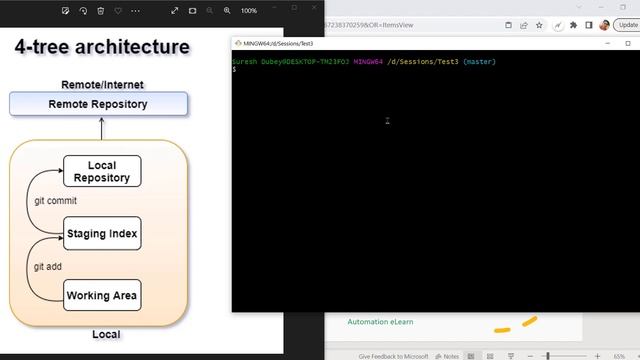
Task: Click the Working Area box
Action: (102, 295)
